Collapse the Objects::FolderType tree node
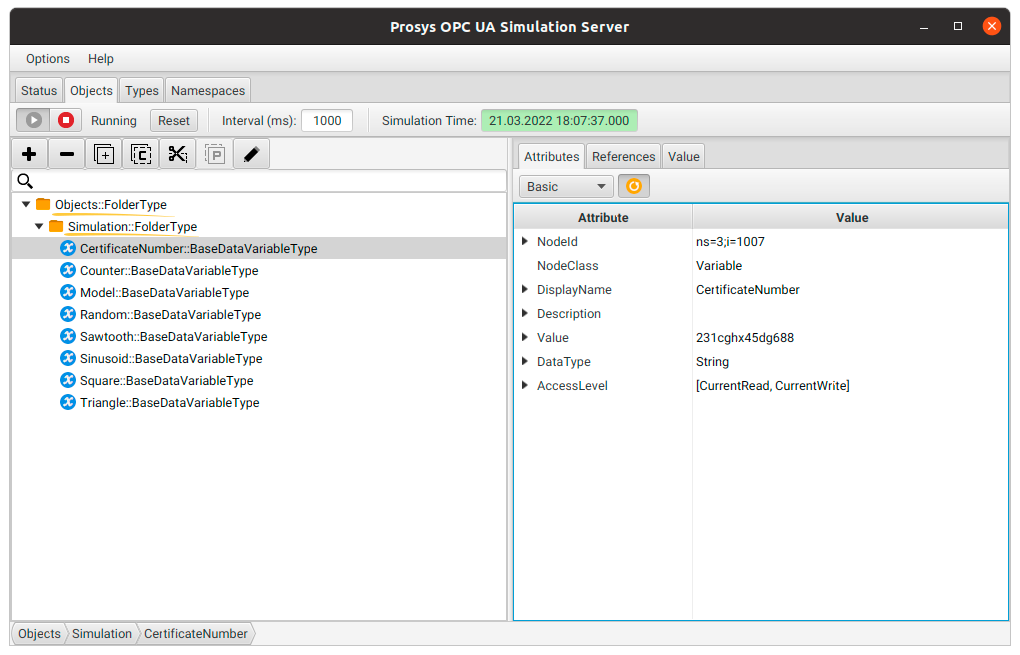Screen dimensions: 1020x655 pyautogui.click(x=26, y=204)
